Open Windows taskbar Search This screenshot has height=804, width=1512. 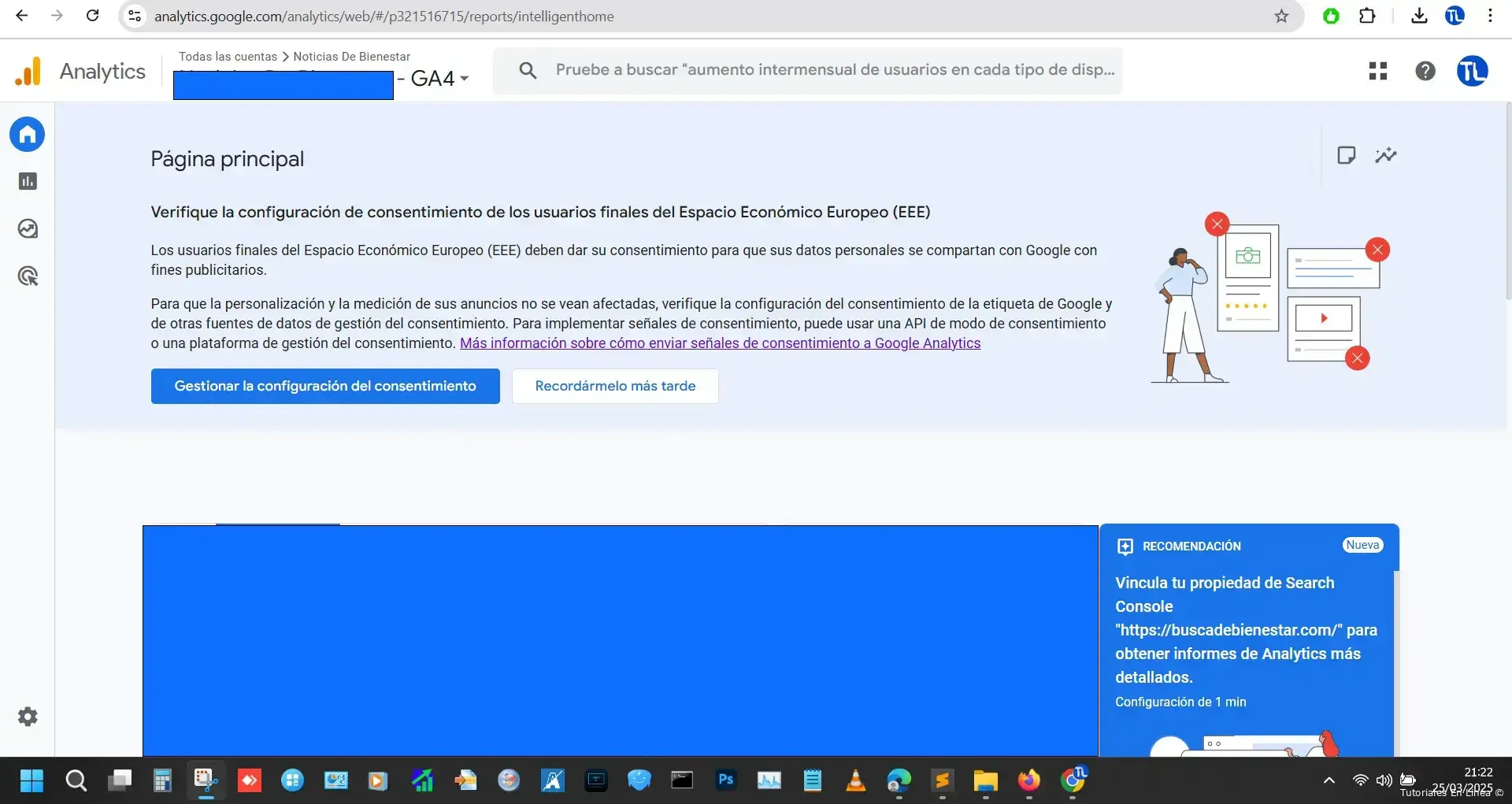tap(76, 780)
